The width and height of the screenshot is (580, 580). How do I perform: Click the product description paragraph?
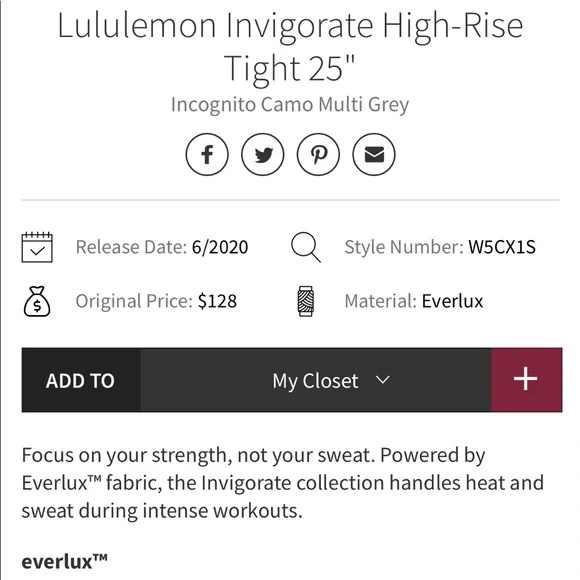click(x=283, y=483)
